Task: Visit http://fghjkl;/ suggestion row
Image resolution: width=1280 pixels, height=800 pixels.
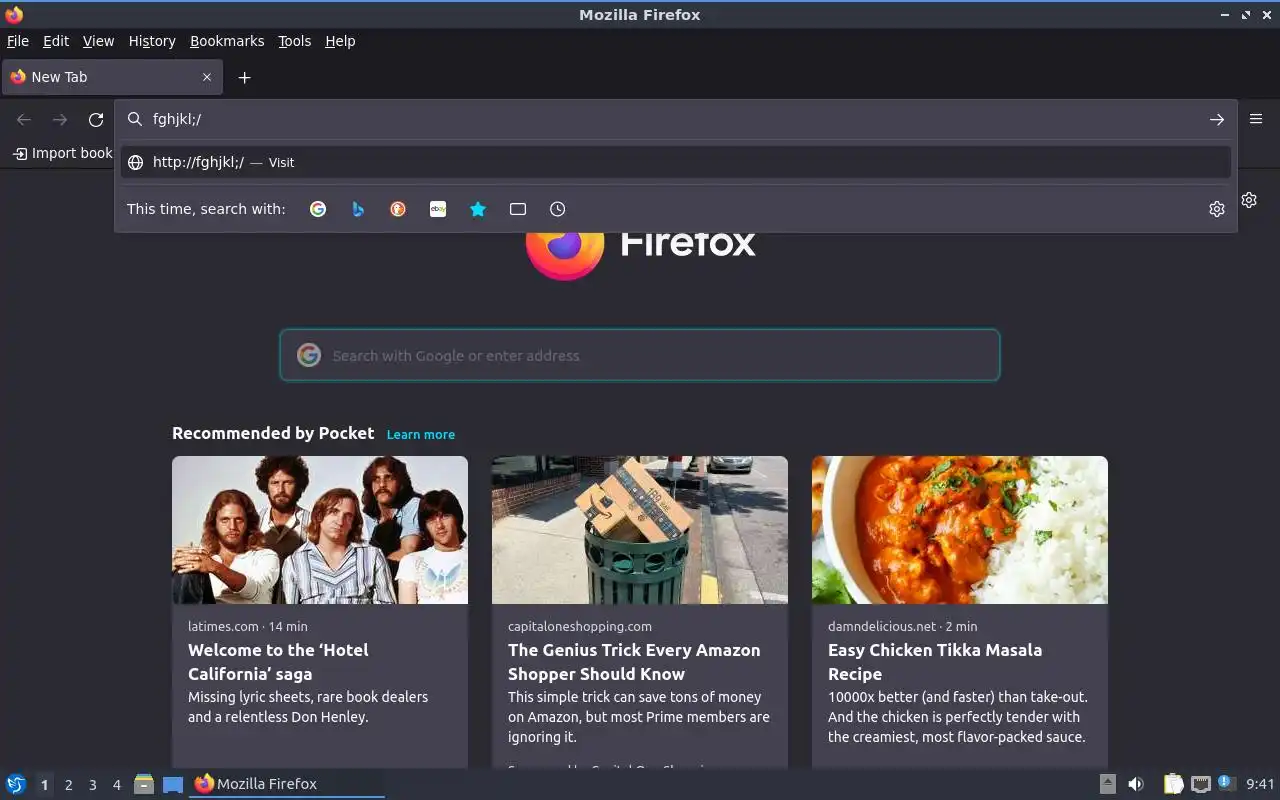Action: pos(676,162)
